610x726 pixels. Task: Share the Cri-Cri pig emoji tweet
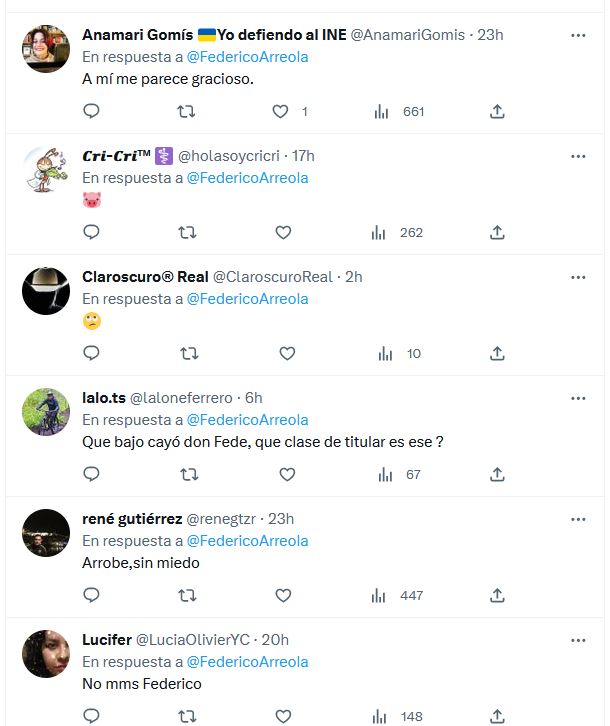497,232
